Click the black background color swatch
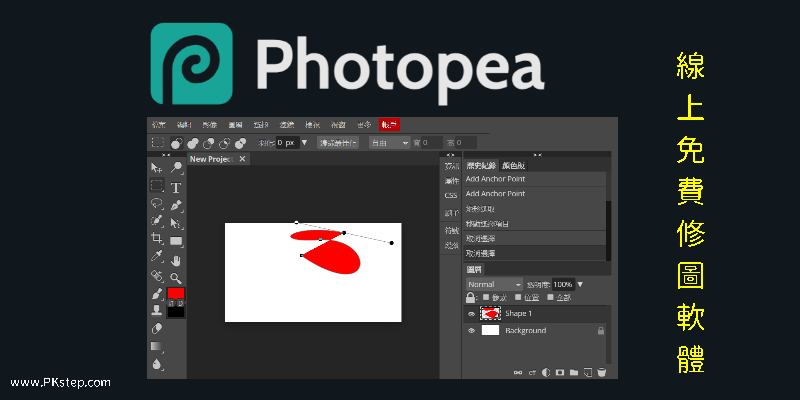800x400 pixels. point(176,312)
